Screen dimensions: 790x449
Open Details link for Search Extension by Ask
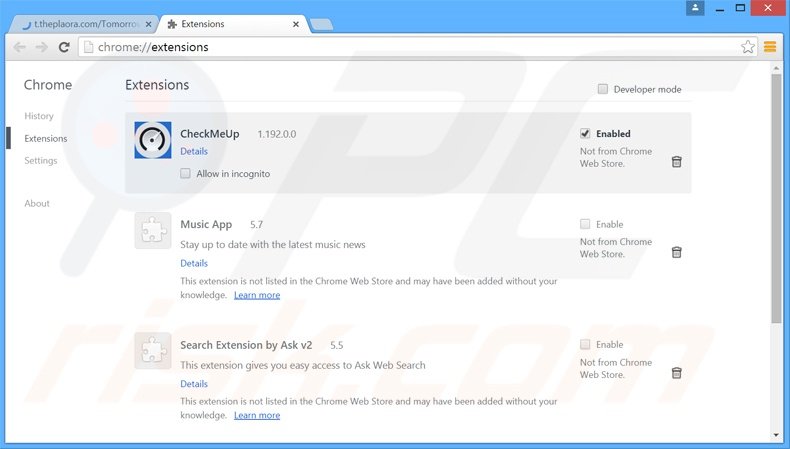[x=194, y=383]
